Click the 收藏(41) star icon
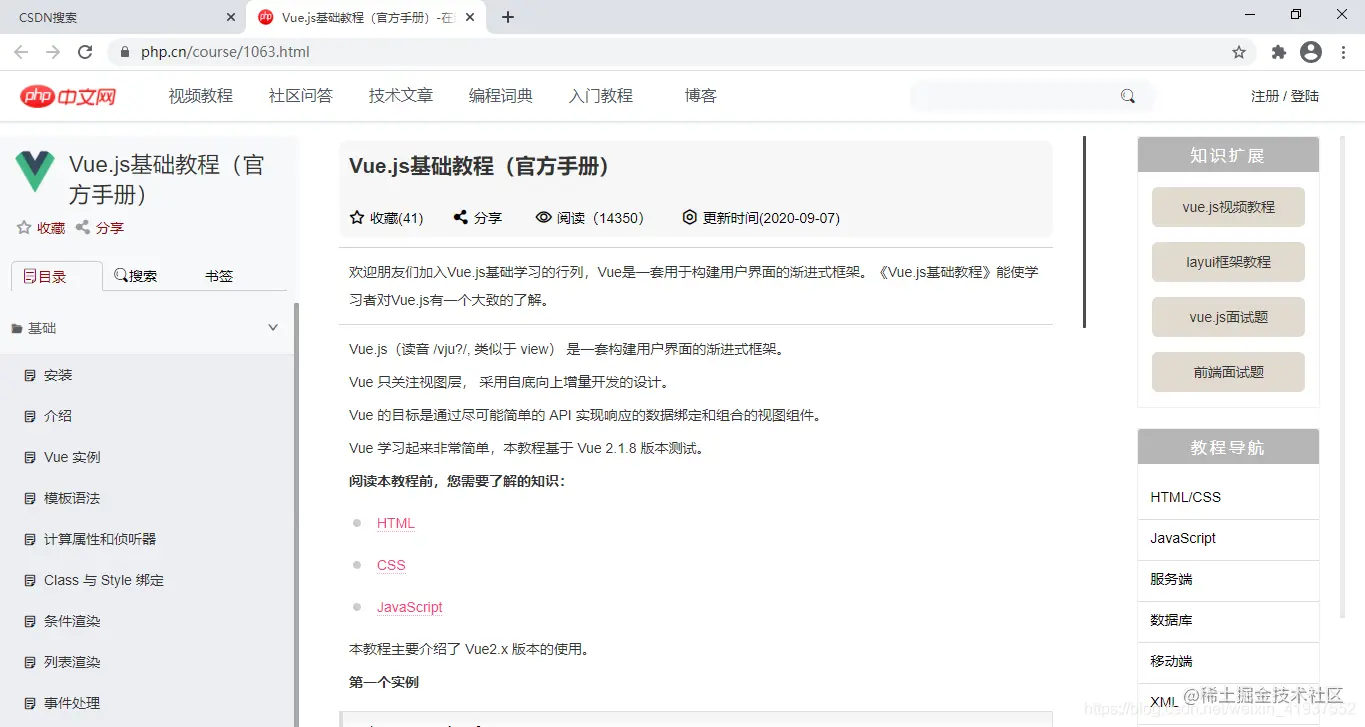 click(x=357, y=217)
